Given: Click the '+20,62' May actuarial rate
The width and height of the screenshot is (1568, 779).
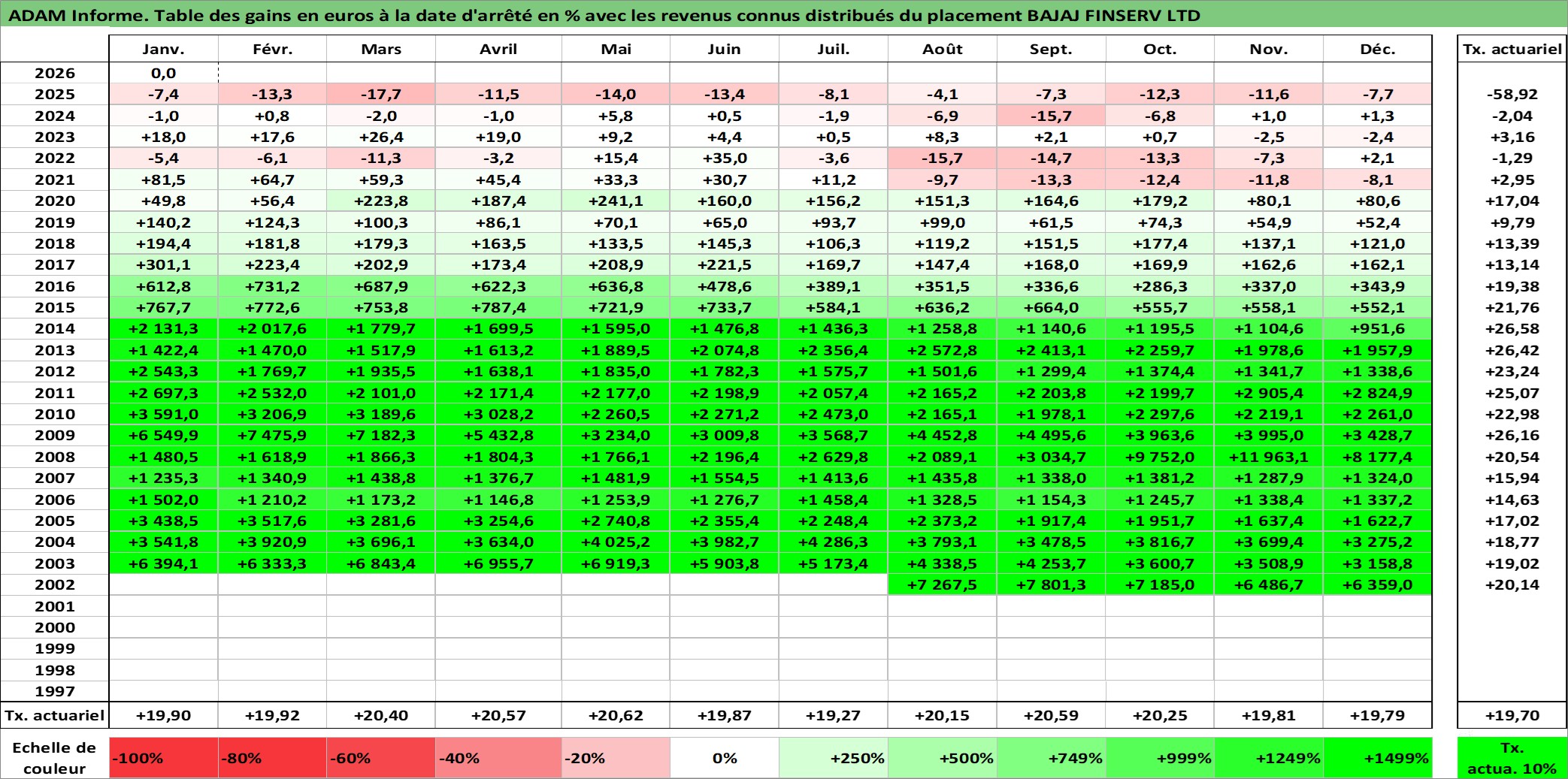Looking at the screenshot, I should click(x=616, y=715).
